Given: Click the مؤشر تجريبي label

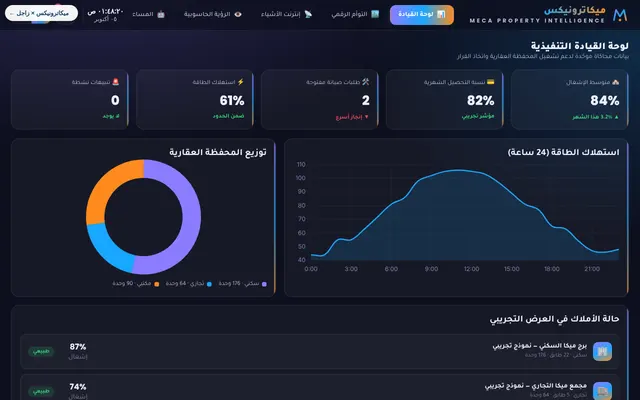Looking at the screenshot, I should 478,116.
